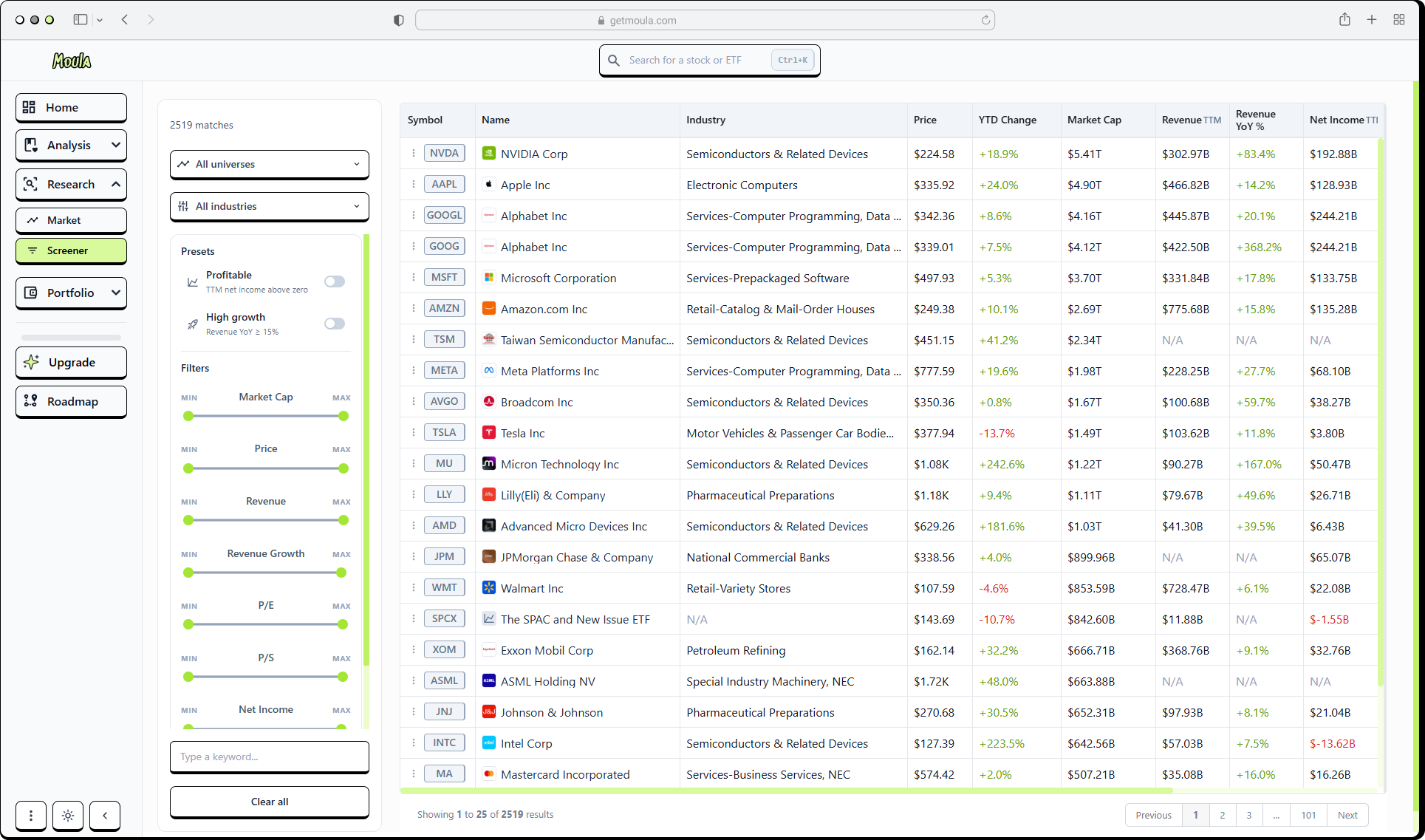Open the AAPL symbol tag
Screen dimensions: 1425x840
(444, 184)
